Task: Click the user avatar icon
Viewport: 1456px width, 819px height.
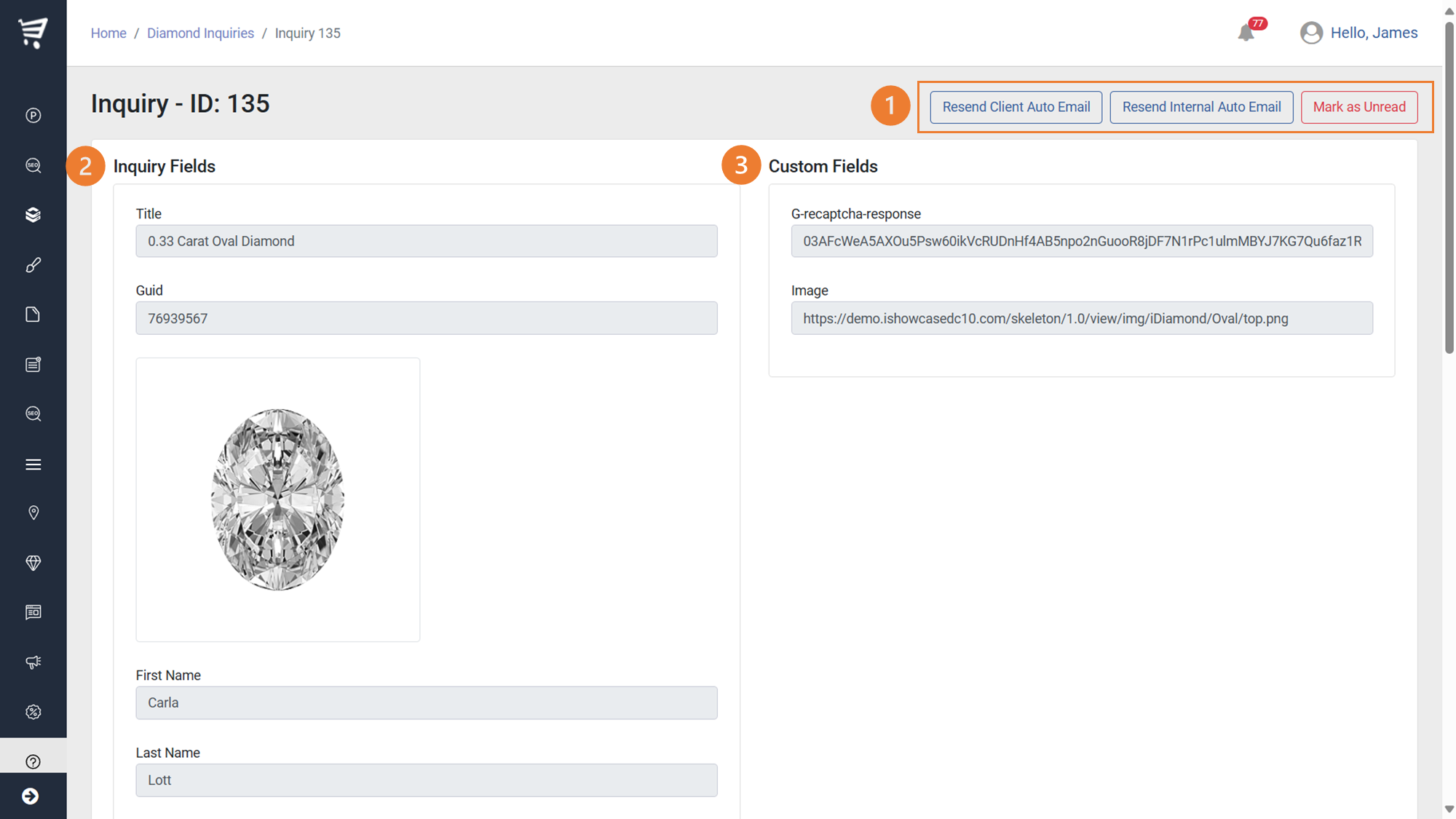Action: (1311, 33)
